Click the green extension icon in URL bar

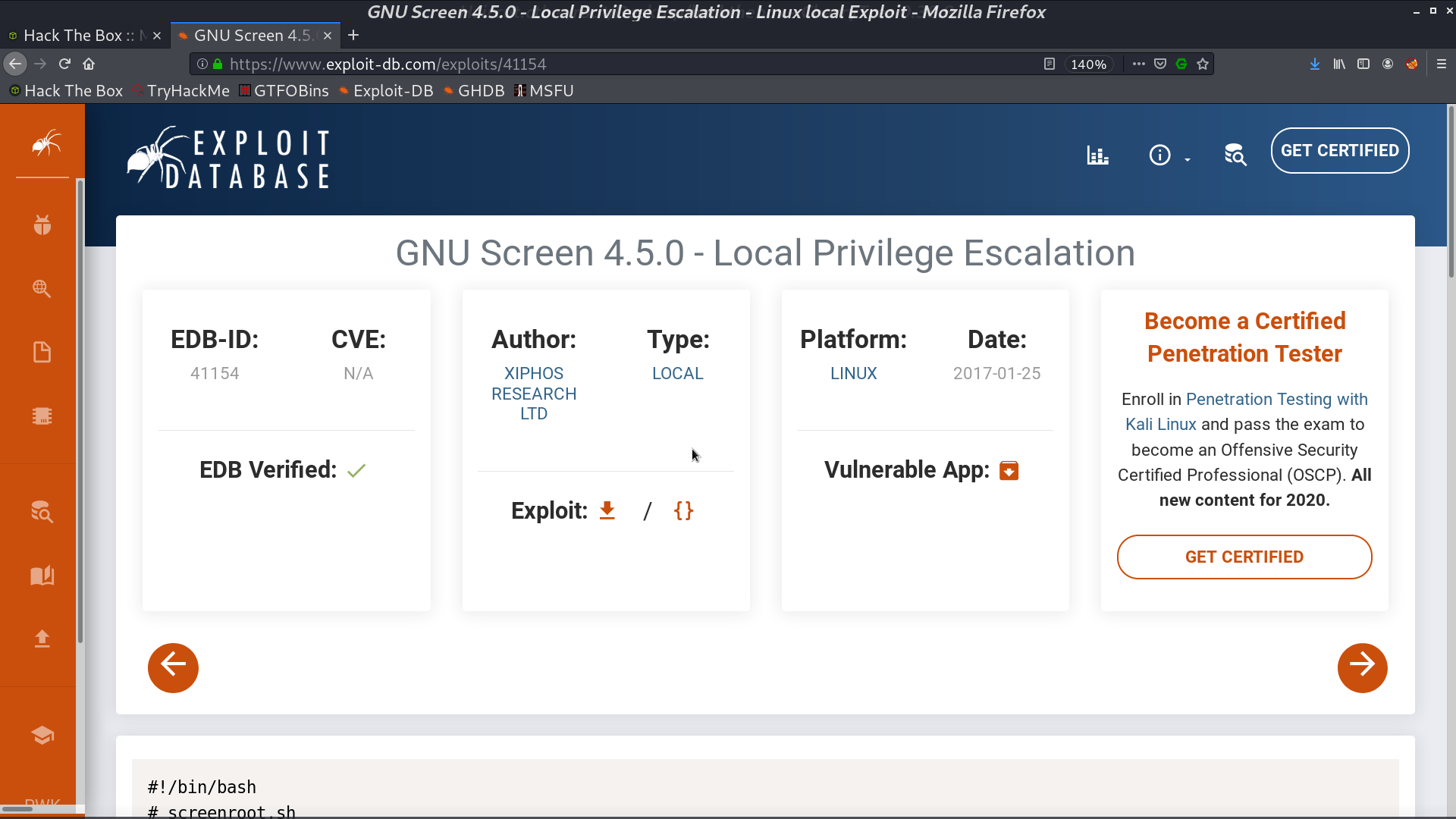1181,64
